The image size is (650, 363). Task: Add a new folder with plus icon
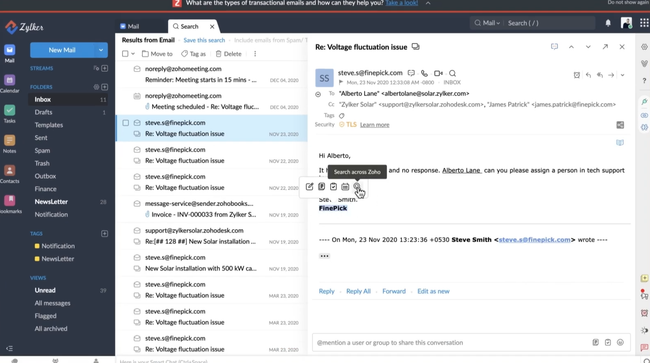104,87
